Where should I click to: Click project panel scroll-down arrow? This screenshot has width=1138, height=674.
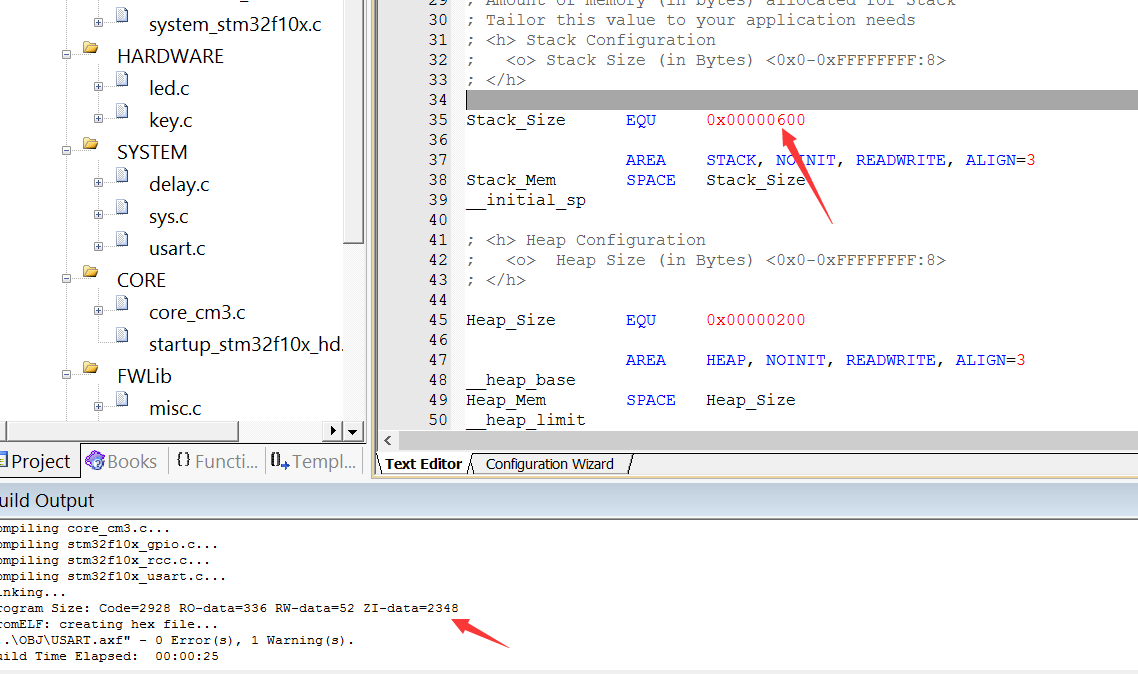tap(352, 432)
